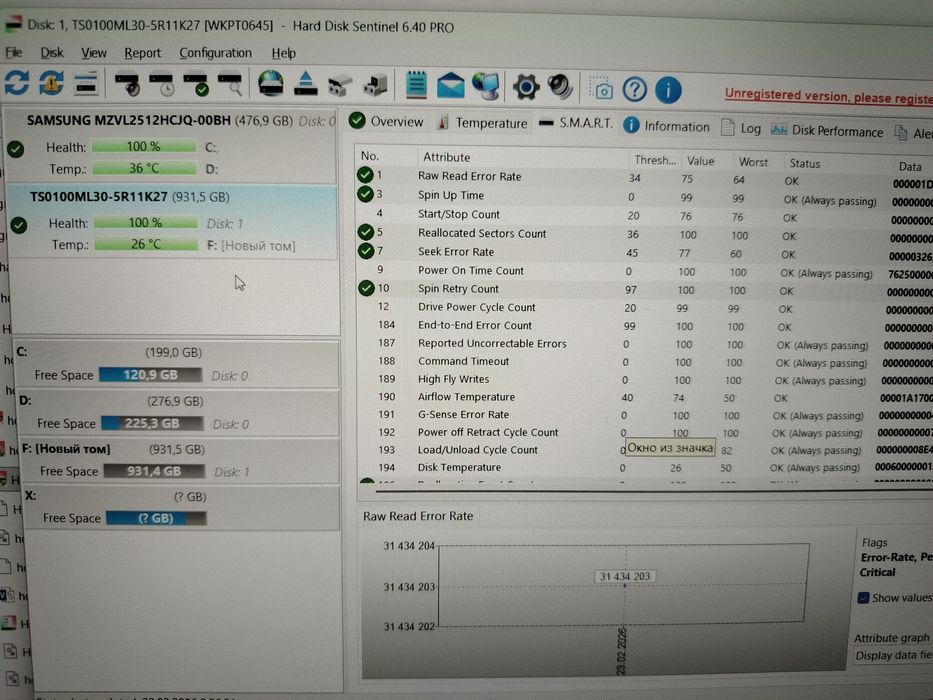The image size is (933, 700).
Task: Switch to the S.M.A.R.T. tab
Action: click(575, 124)
